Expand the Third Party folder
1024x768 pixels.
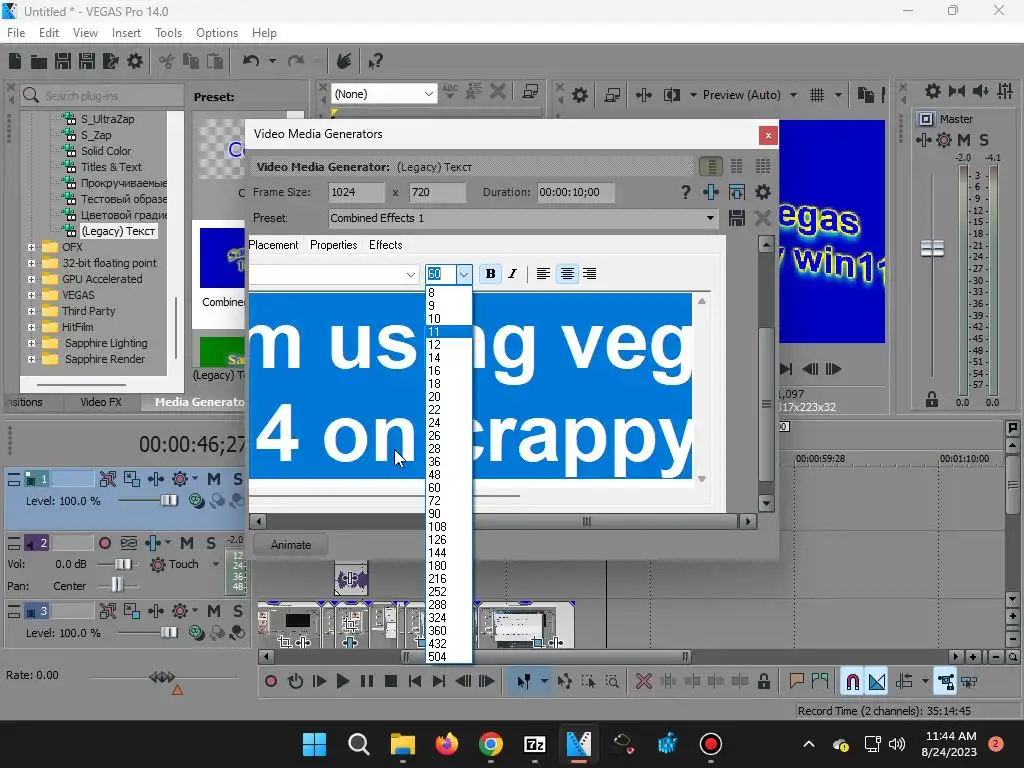pyautogui.click(x=31, y=312)
